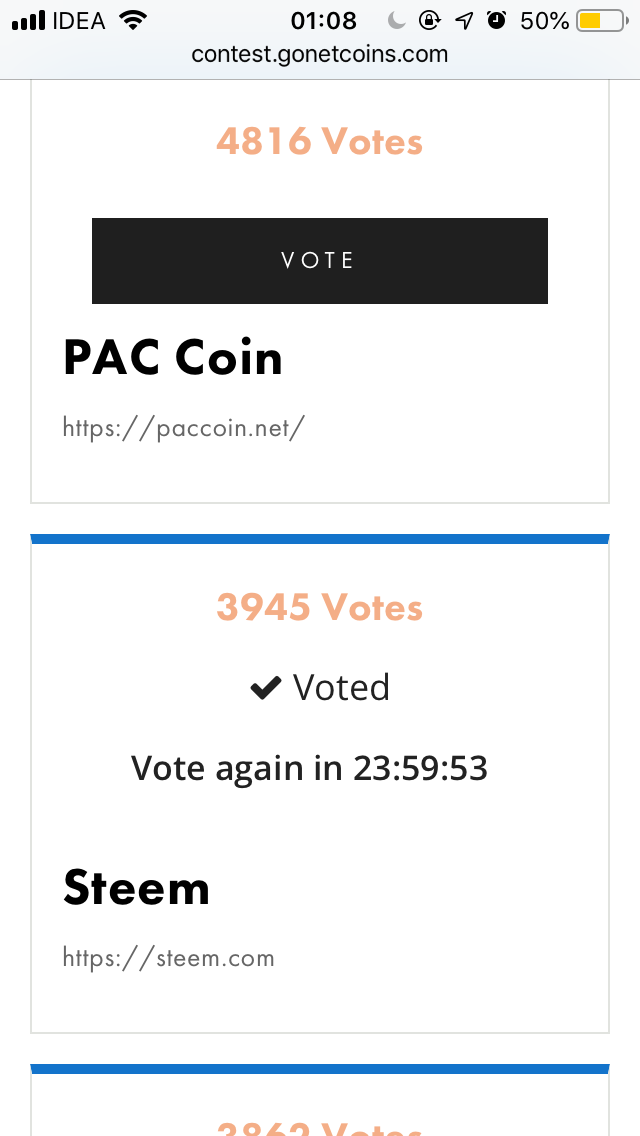640x1136 pixels.
Task: Tap the alarm clock status icon
Action: (x=496, y=20)
